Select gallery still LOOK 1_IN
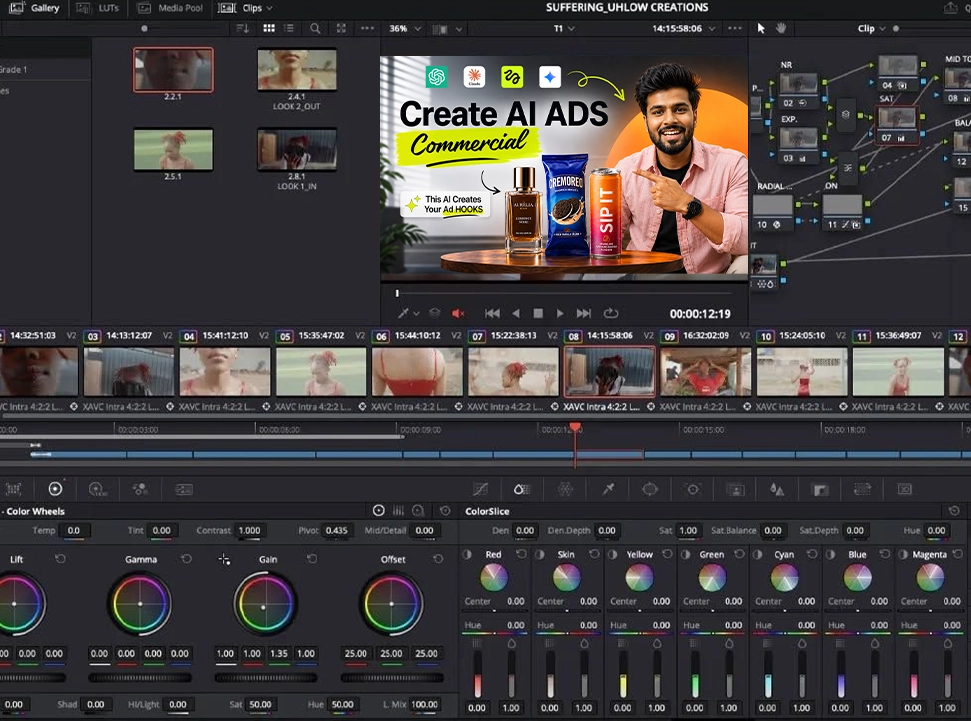This screenshot has height=721, width=971. [x=297, y=149]
